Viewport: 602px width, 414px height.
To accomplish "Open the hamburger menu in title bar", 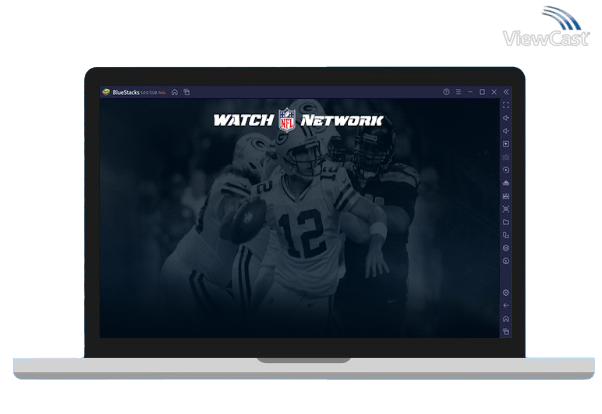I will pyautogui.click(x=458, y=92).
